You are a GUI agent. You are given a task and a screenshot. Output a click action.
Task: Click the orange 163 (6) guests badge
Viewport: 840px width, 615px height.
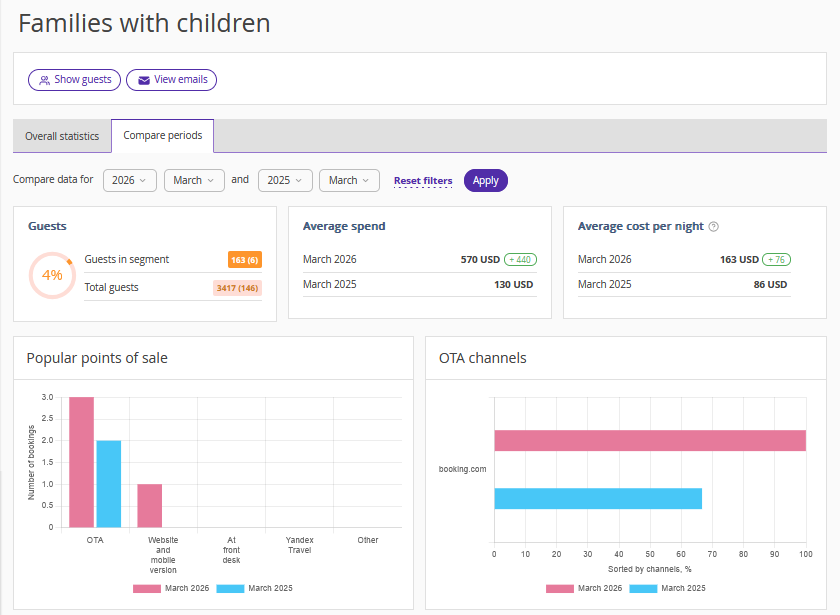[245, 260]
